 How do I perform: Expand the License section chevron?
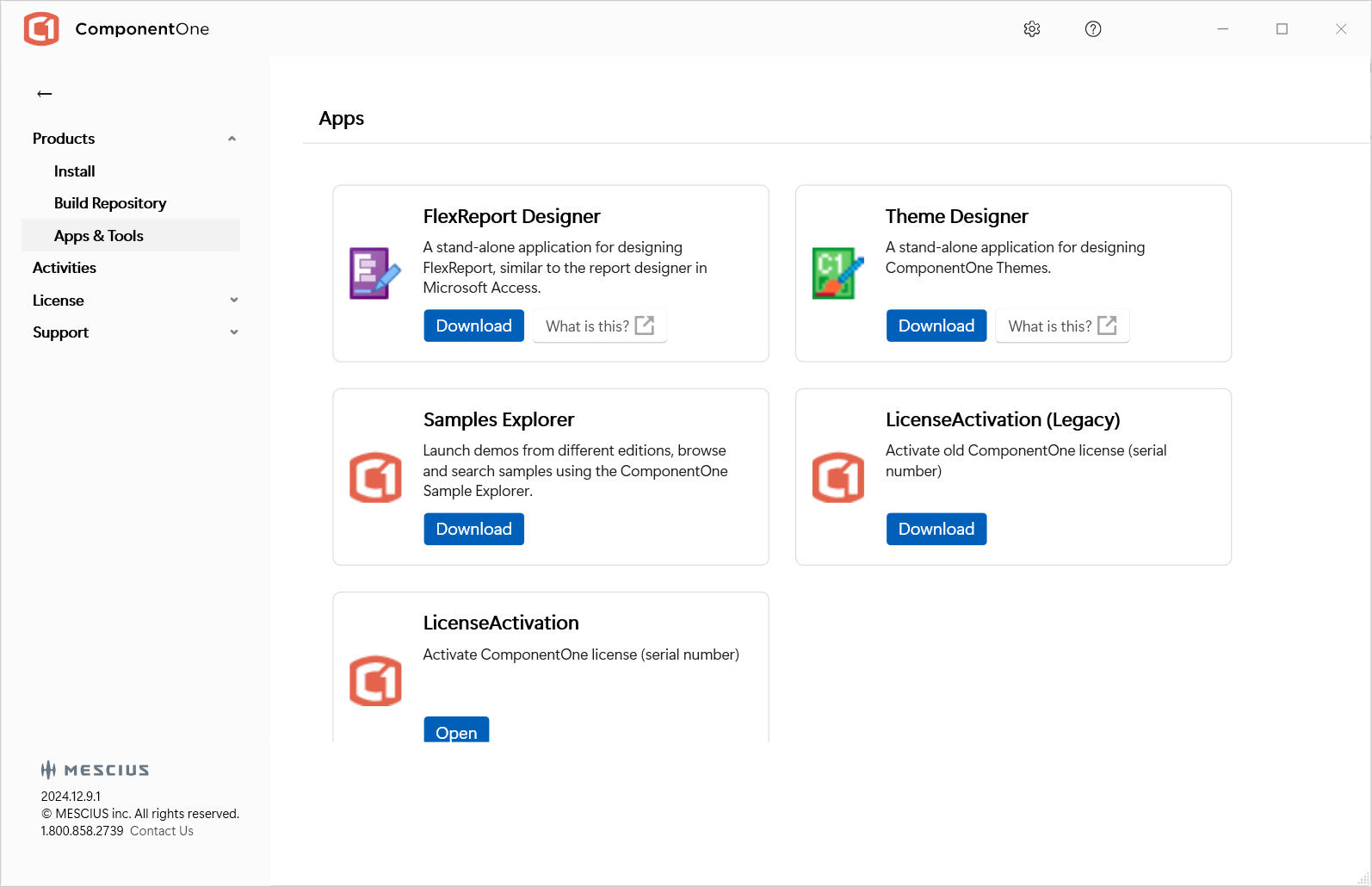pos(233,301)
